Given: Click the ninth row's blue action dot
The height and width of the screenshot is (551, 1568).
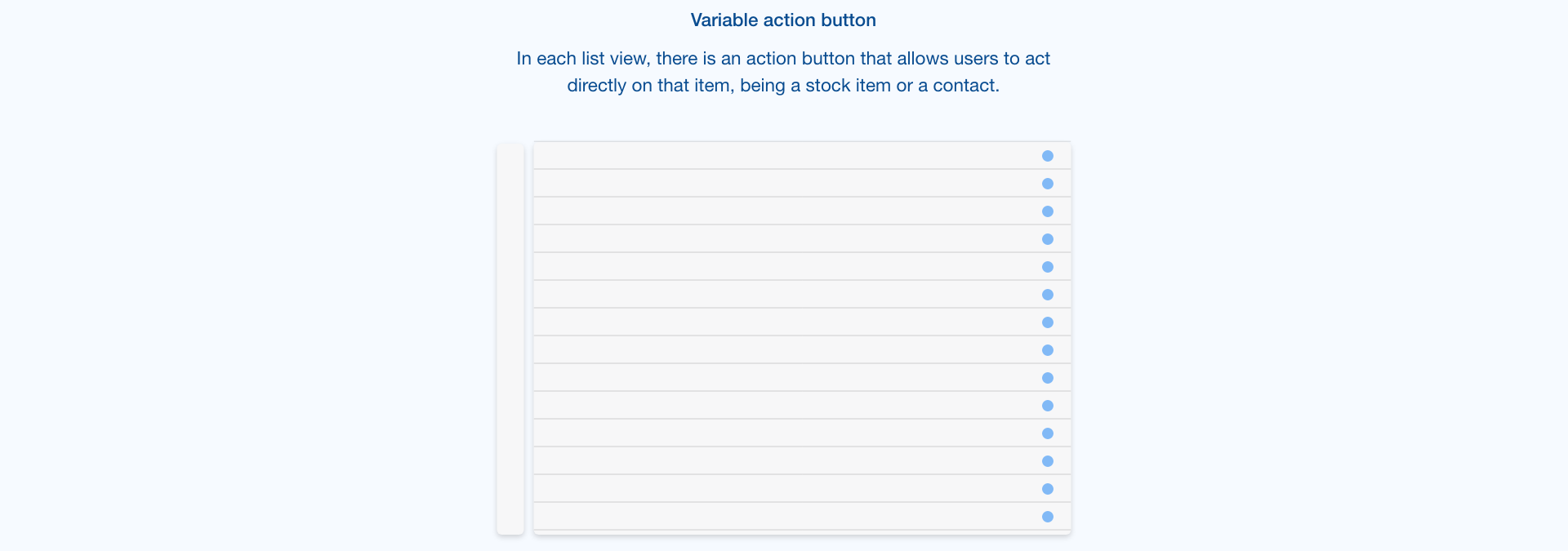Looking at the screenshot, I should 1048,378.
